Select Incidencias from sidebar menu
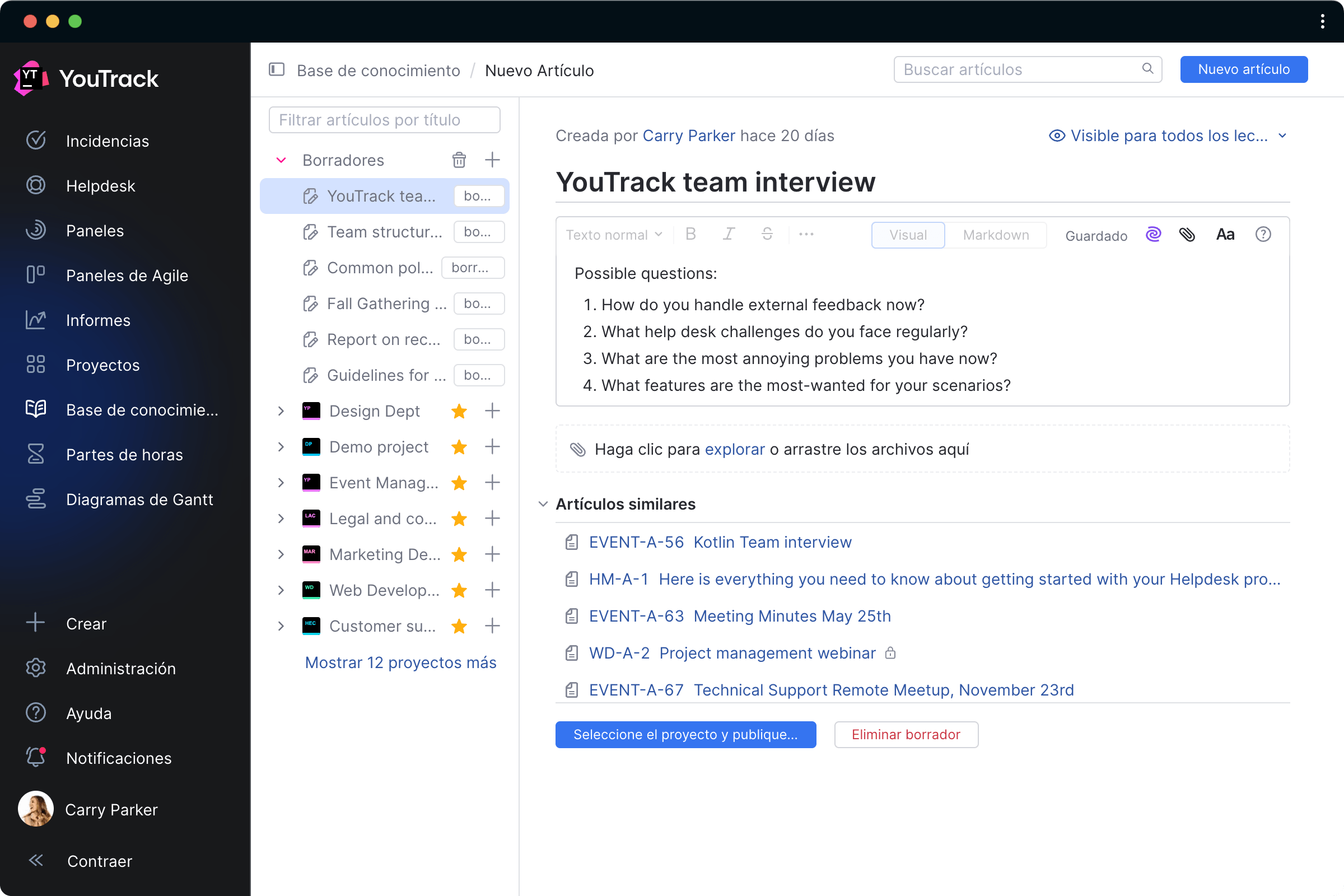This screenshot has height=896, width=1344. [108, 141]
